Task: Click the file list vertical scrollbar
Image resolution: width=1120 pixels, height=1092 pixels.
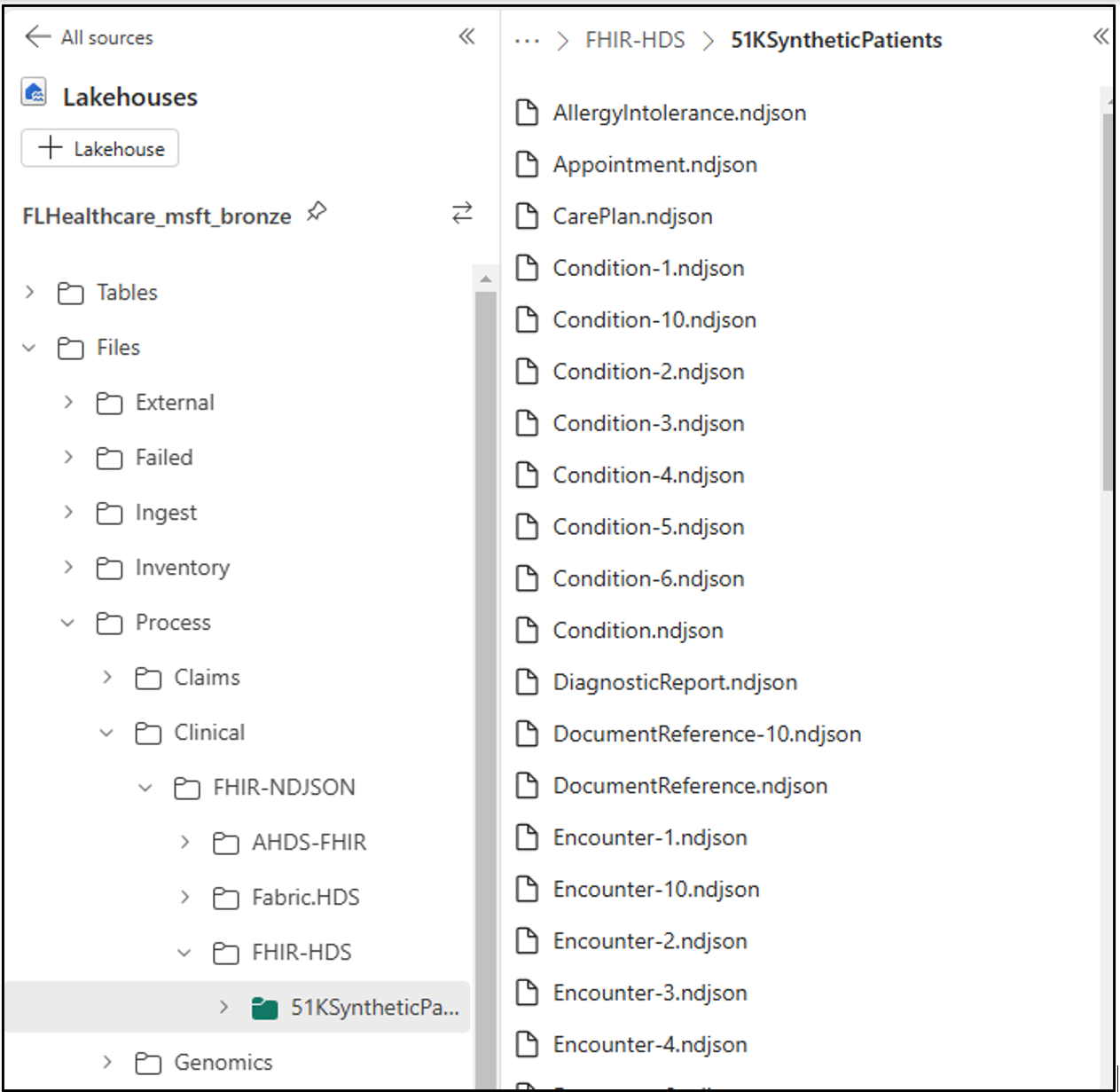Action: click(1108, 302)
